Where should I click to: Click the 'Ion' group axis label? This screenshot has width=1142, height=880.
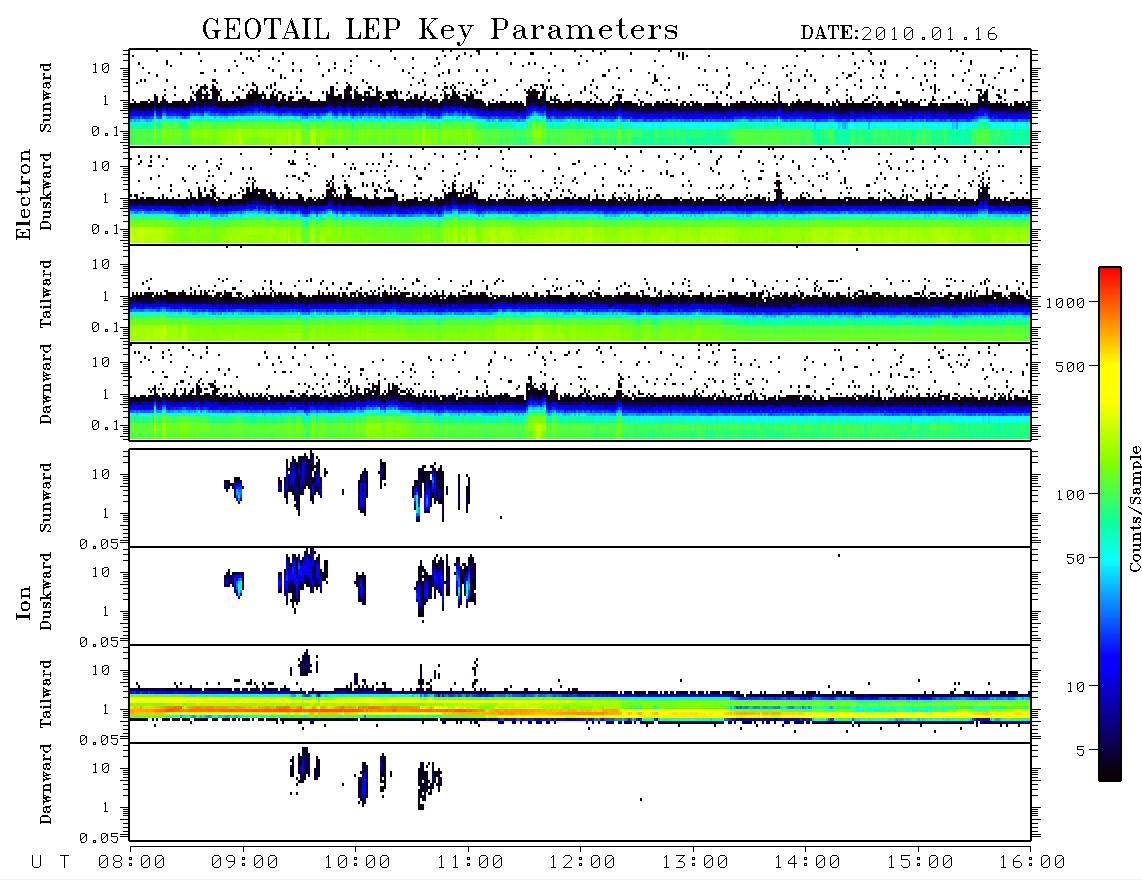coord(24,602)
